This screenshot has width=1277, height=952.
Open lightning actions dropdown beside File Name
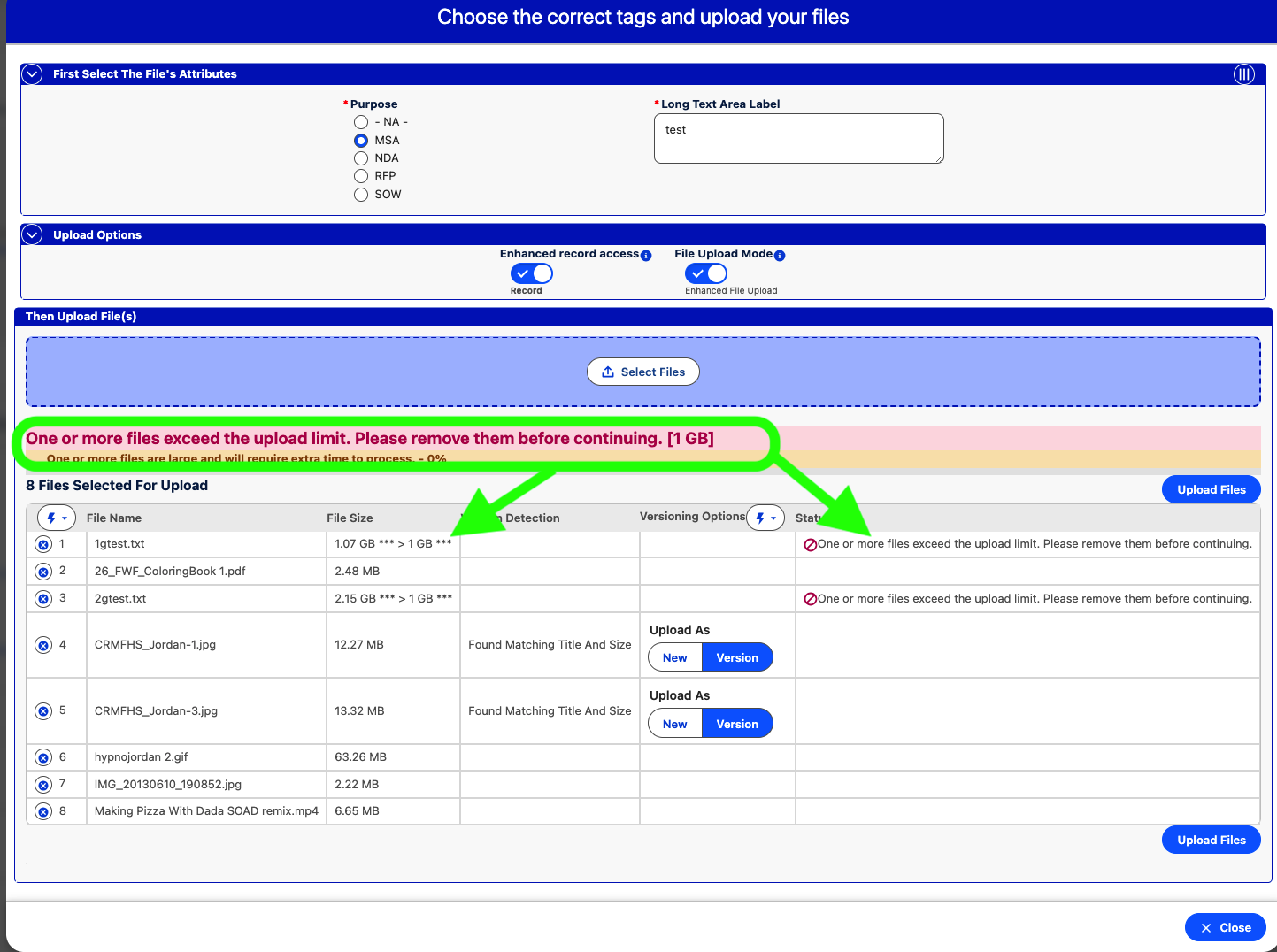point(57,518)
